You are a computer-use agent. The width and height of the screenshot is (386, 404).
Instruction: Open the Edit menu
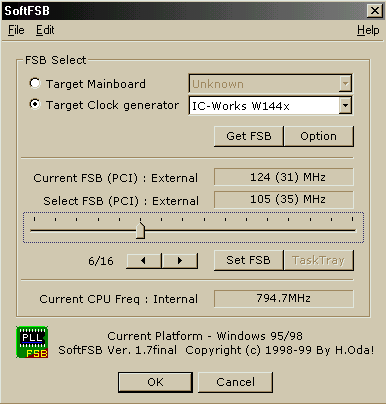[45, 30]
